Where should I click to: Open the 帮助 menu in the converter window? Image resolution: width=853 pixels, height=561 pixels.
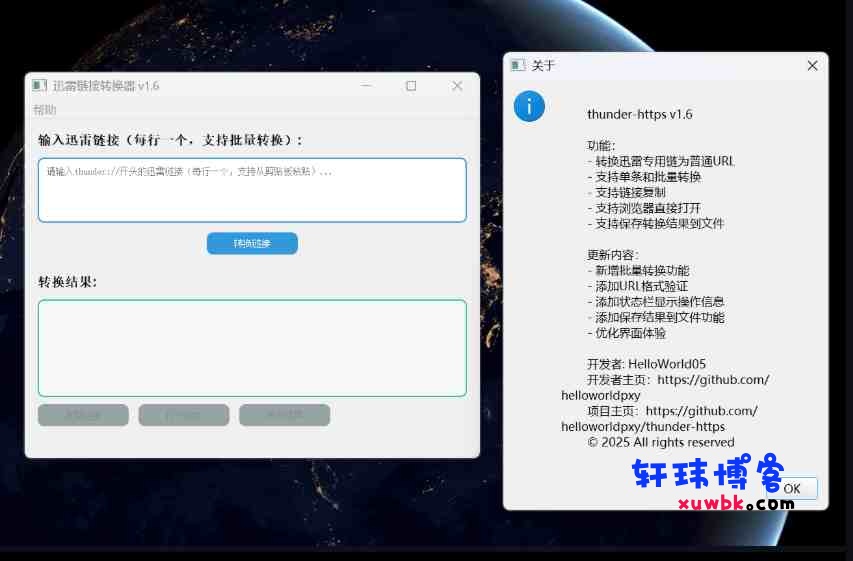[x=44, y=109]
